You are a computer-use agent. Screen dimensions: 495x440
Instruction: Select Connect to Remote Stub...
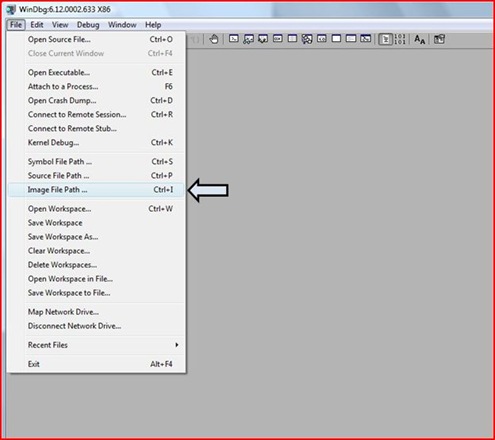(x=96, y=128)
